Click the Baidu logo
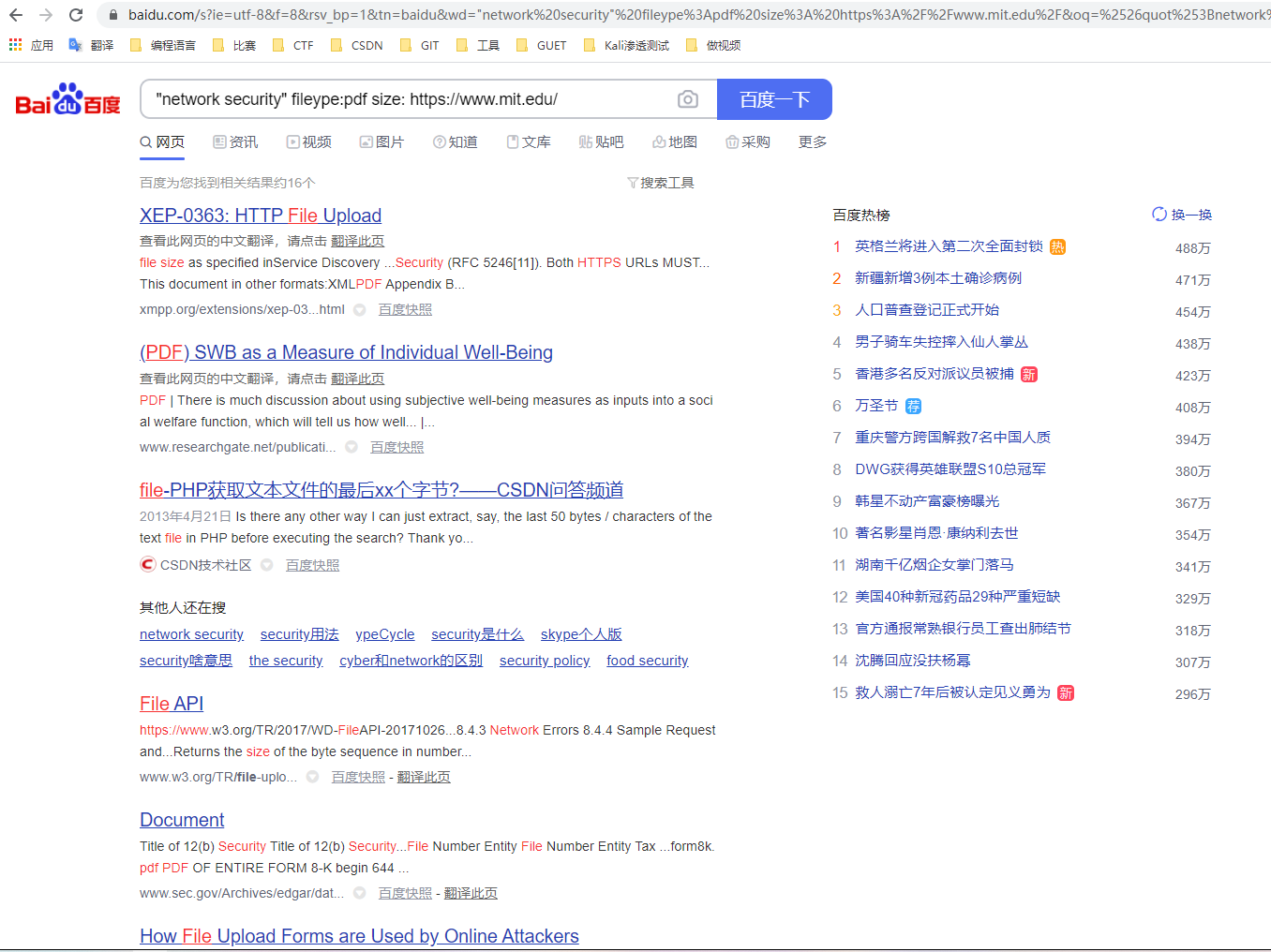Viewport: 1271px width, 952px height. 66,101
